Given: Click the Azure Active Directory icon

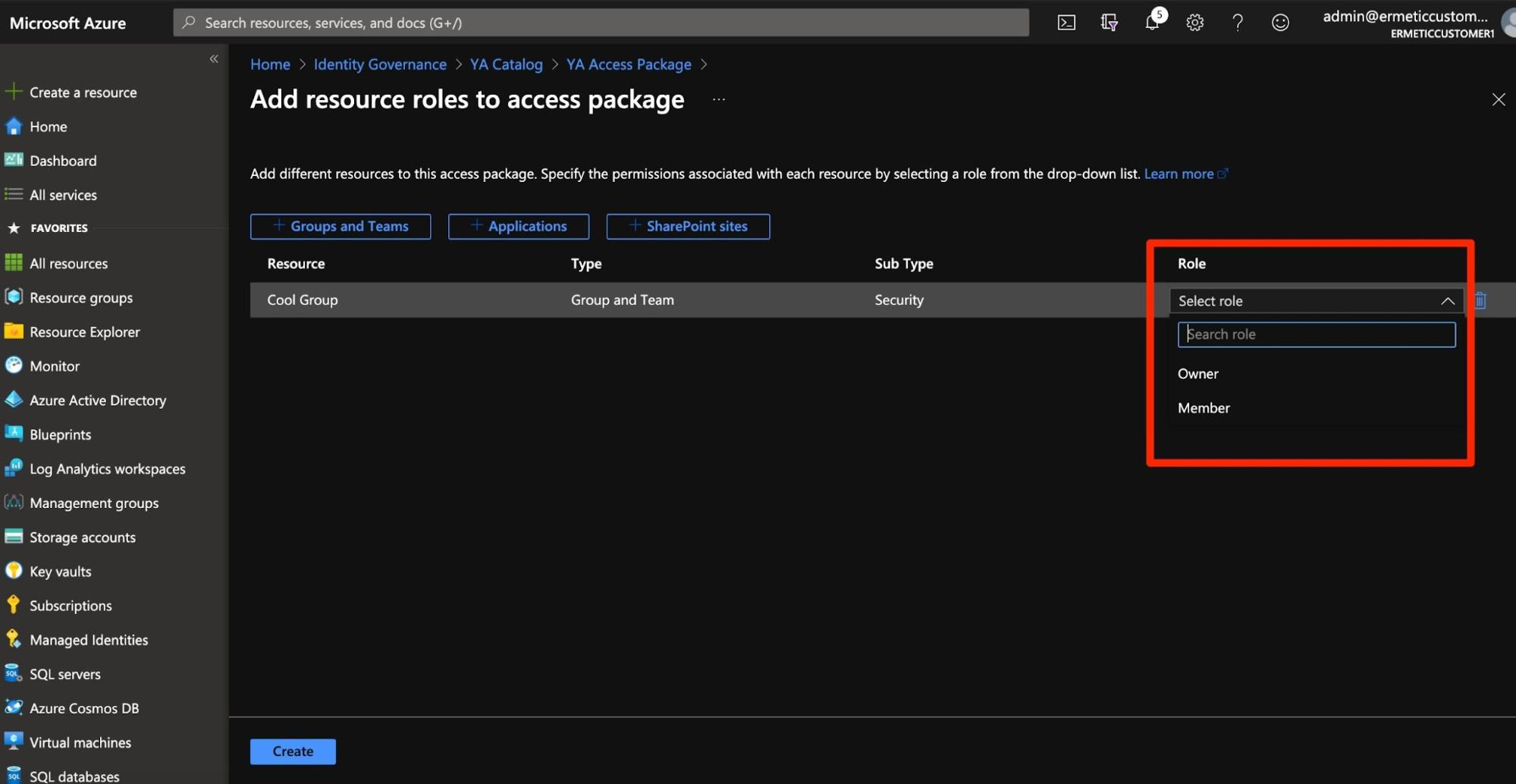Looking at the screenshot, I should tap(14, 400).
